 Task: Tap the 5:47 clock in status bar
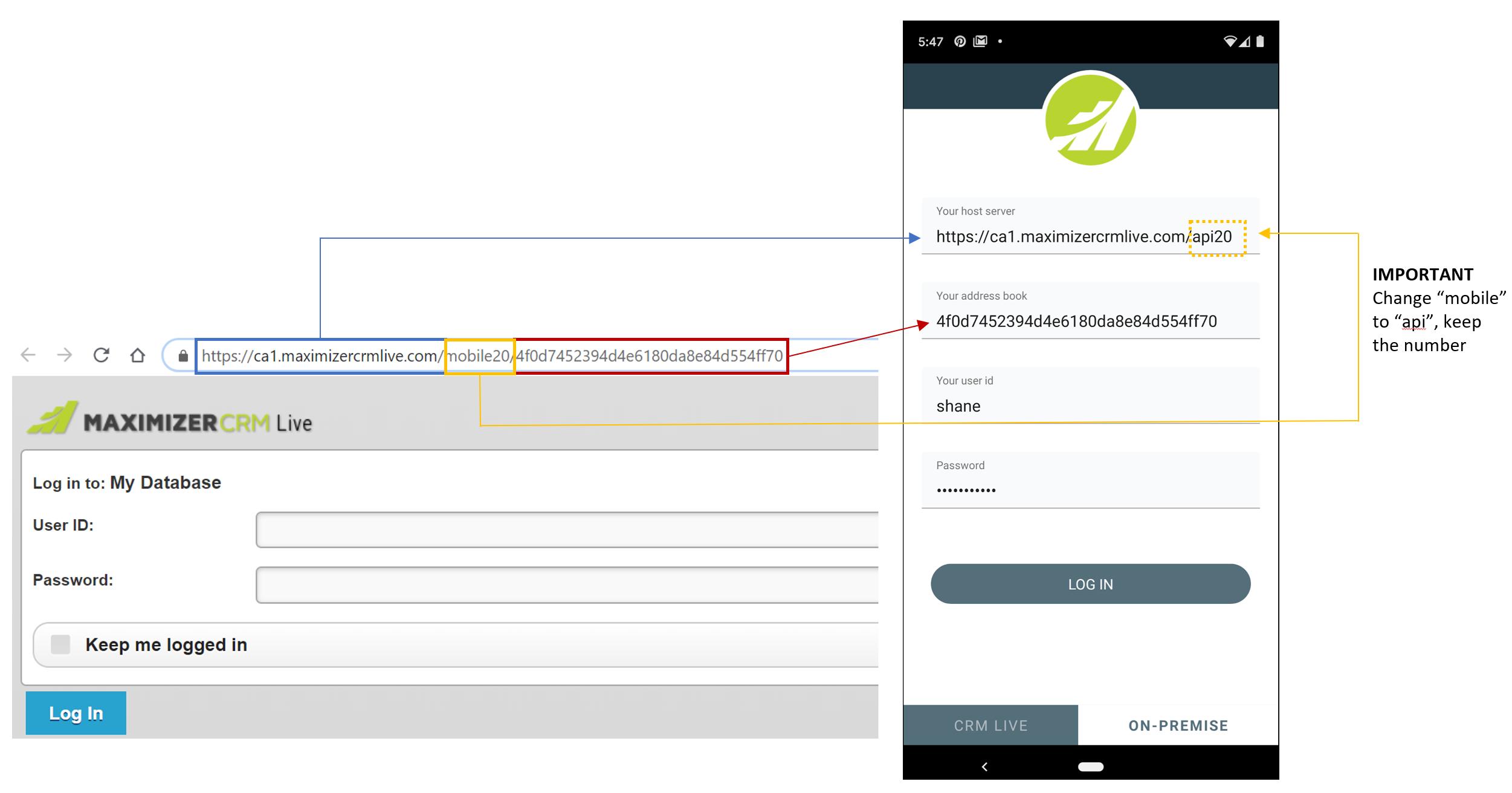click(x=931, y=42)
